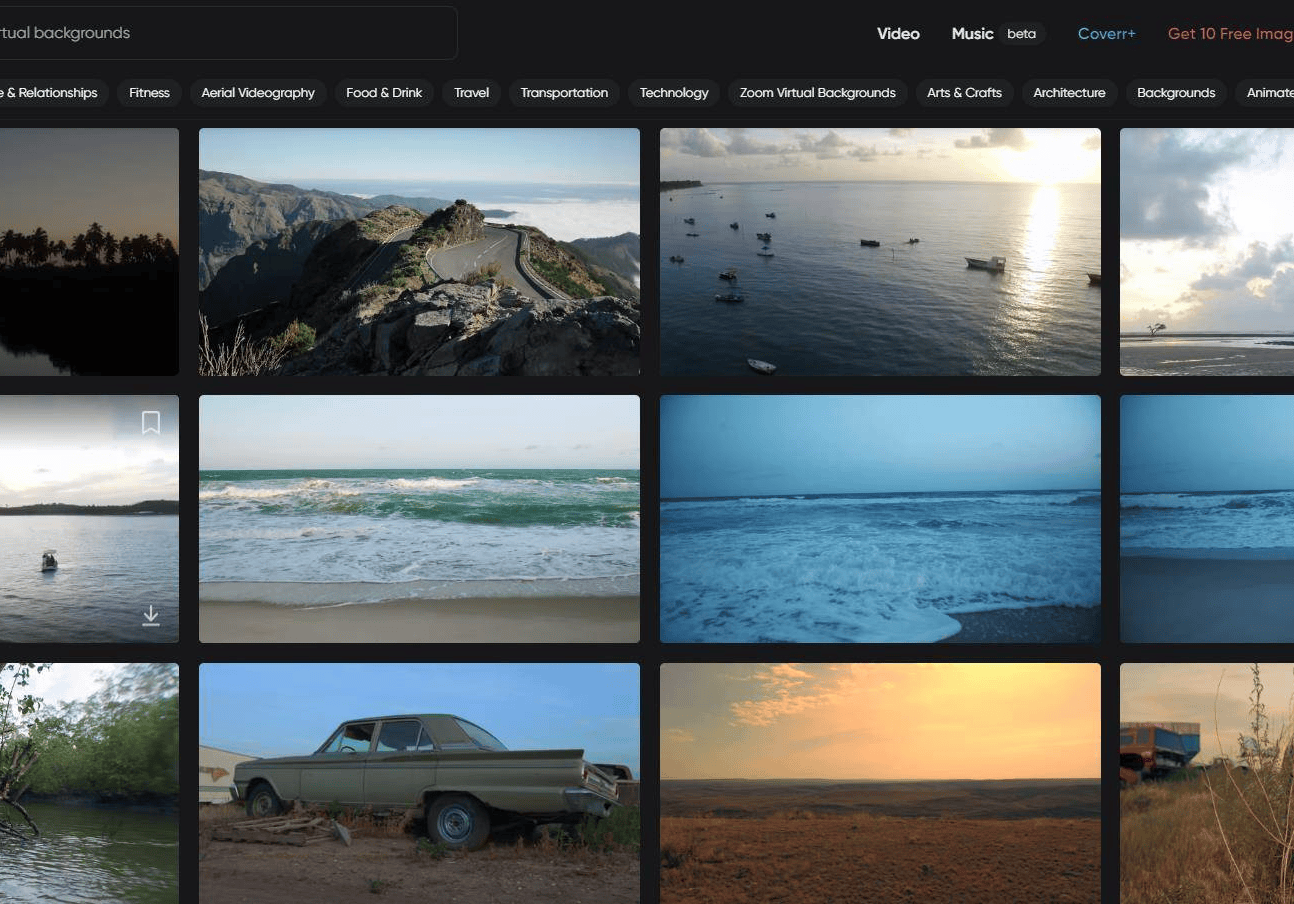Image resolution: width=1294 pixels, height=904 pixels.
Task: Open the Music beta section
Action: point(998,34)
